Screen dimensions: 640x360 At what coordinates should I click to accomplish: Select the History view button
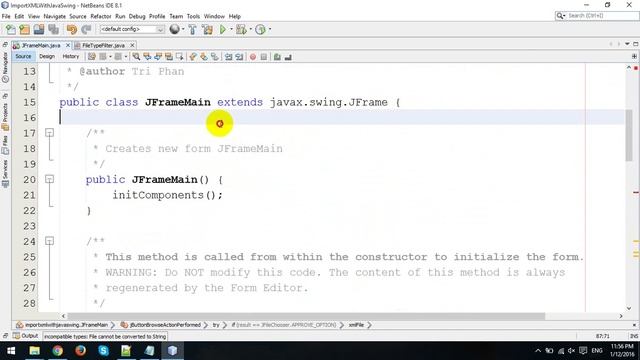point(71,57)
